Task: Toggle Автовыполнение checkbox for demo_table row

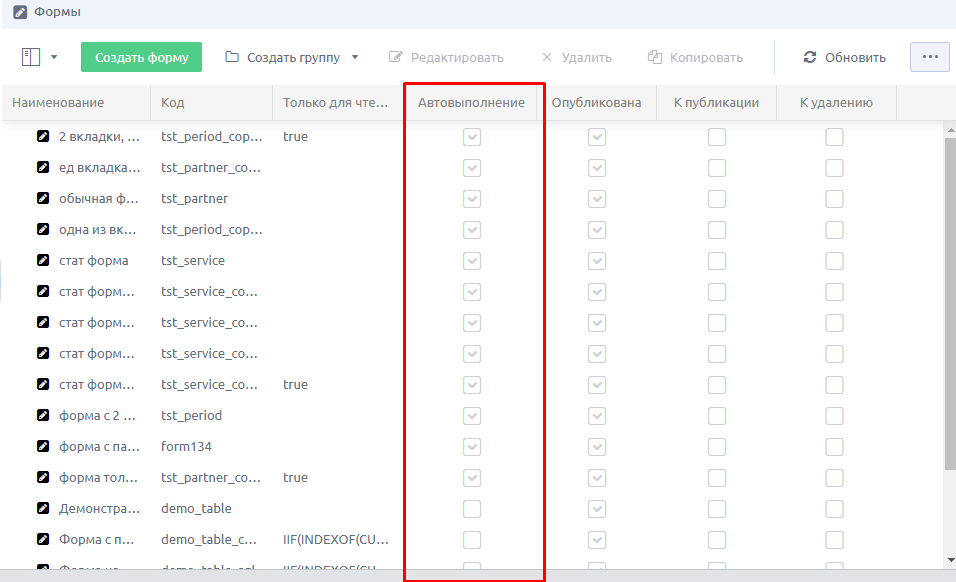Action: click(472, 509)
